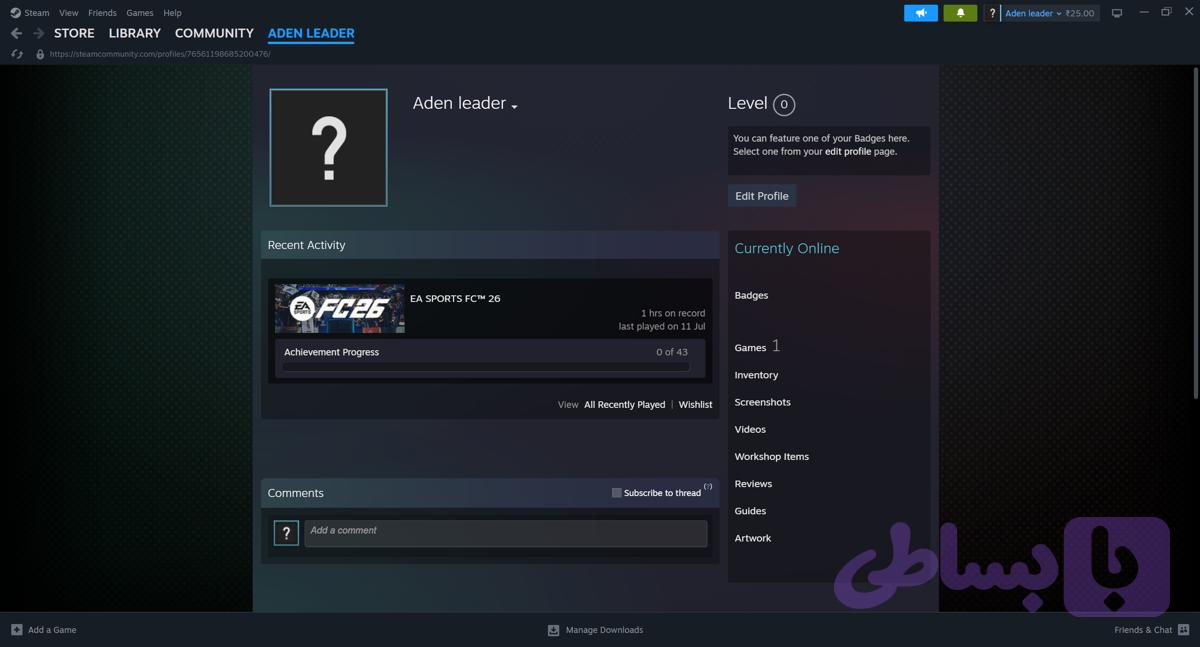Enable Subscribe to thread checkbox
This screenshot has height=647, width=1200.
coord(616,493)
